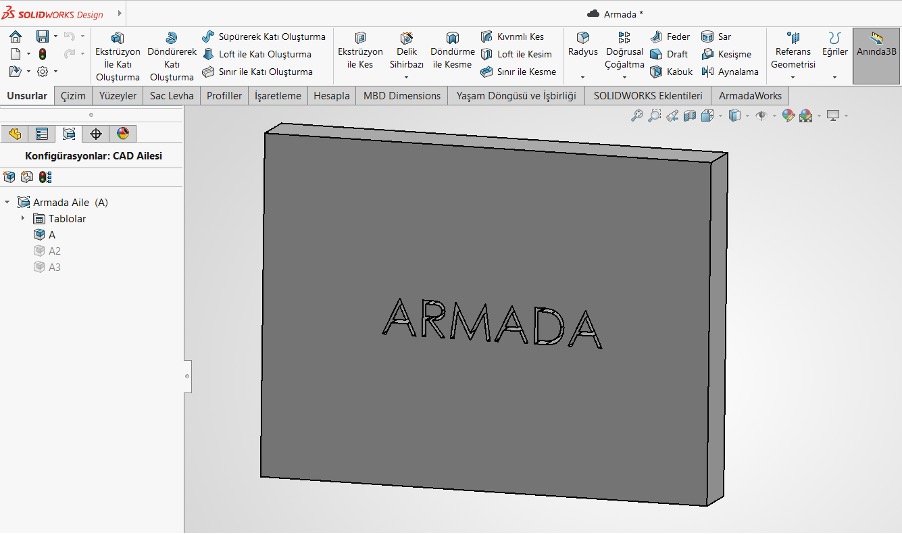The image size is (902, 534).
Task: Switch to the Hesapla tab
Action: pos(331,96)
